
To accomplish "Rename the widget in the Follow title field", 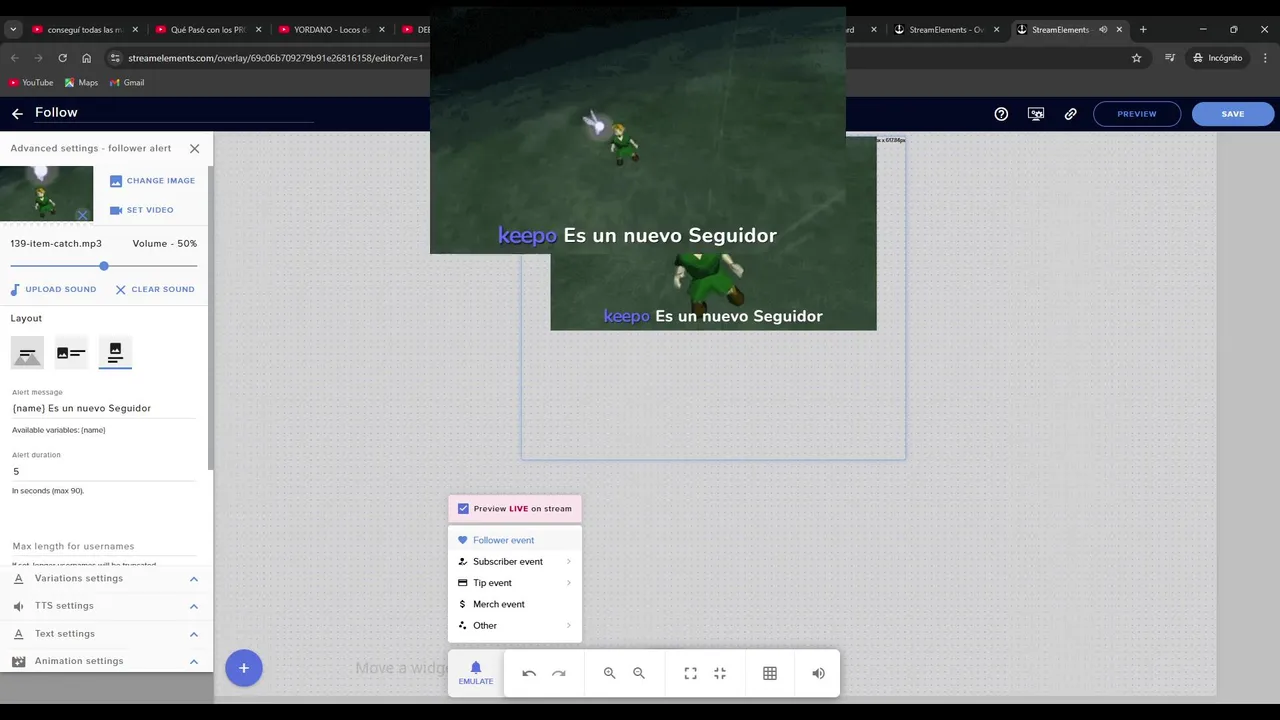I will (174, 113).
